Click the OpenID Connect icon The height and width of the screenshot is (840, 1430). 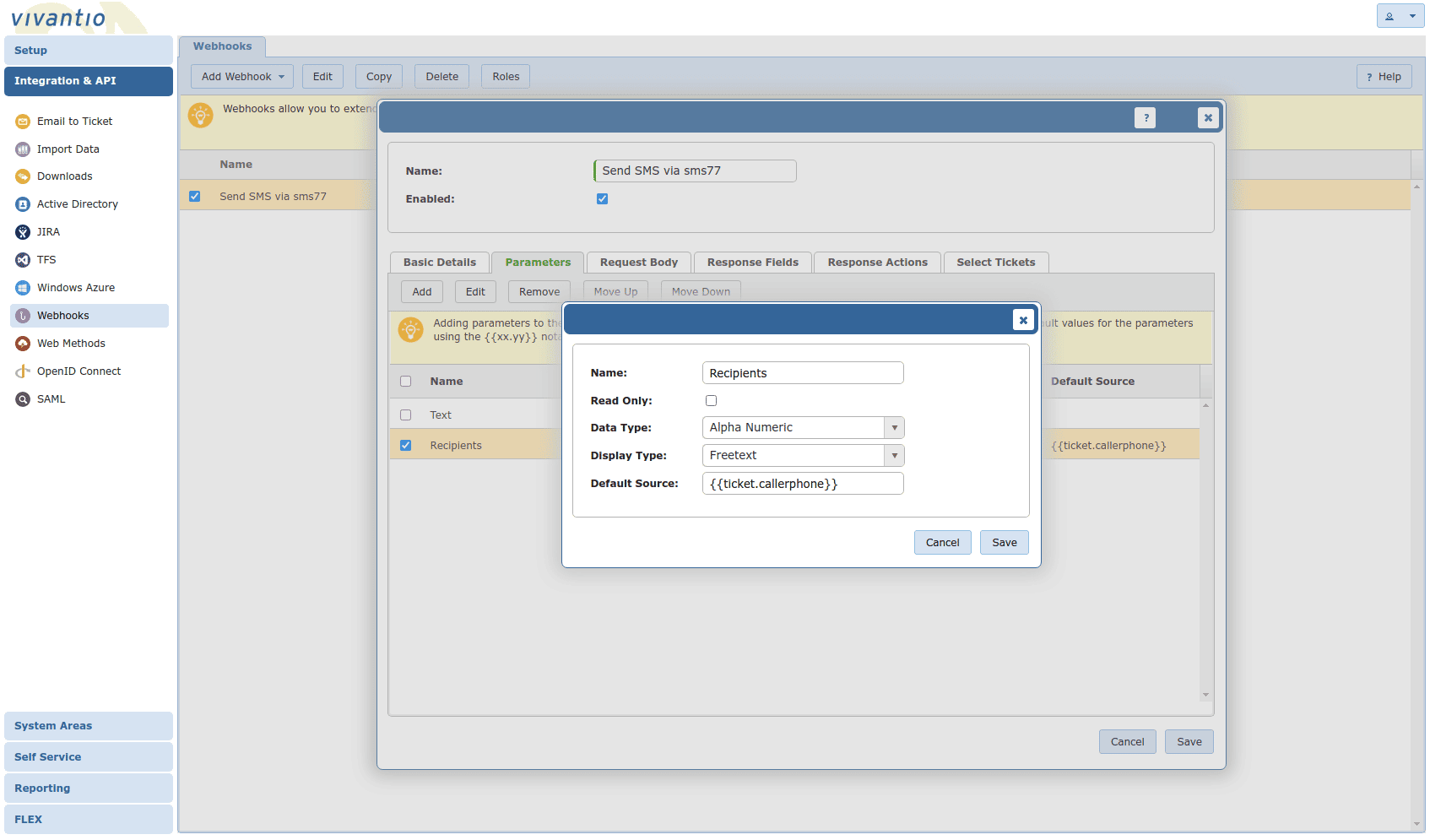(x=23, y=371)
